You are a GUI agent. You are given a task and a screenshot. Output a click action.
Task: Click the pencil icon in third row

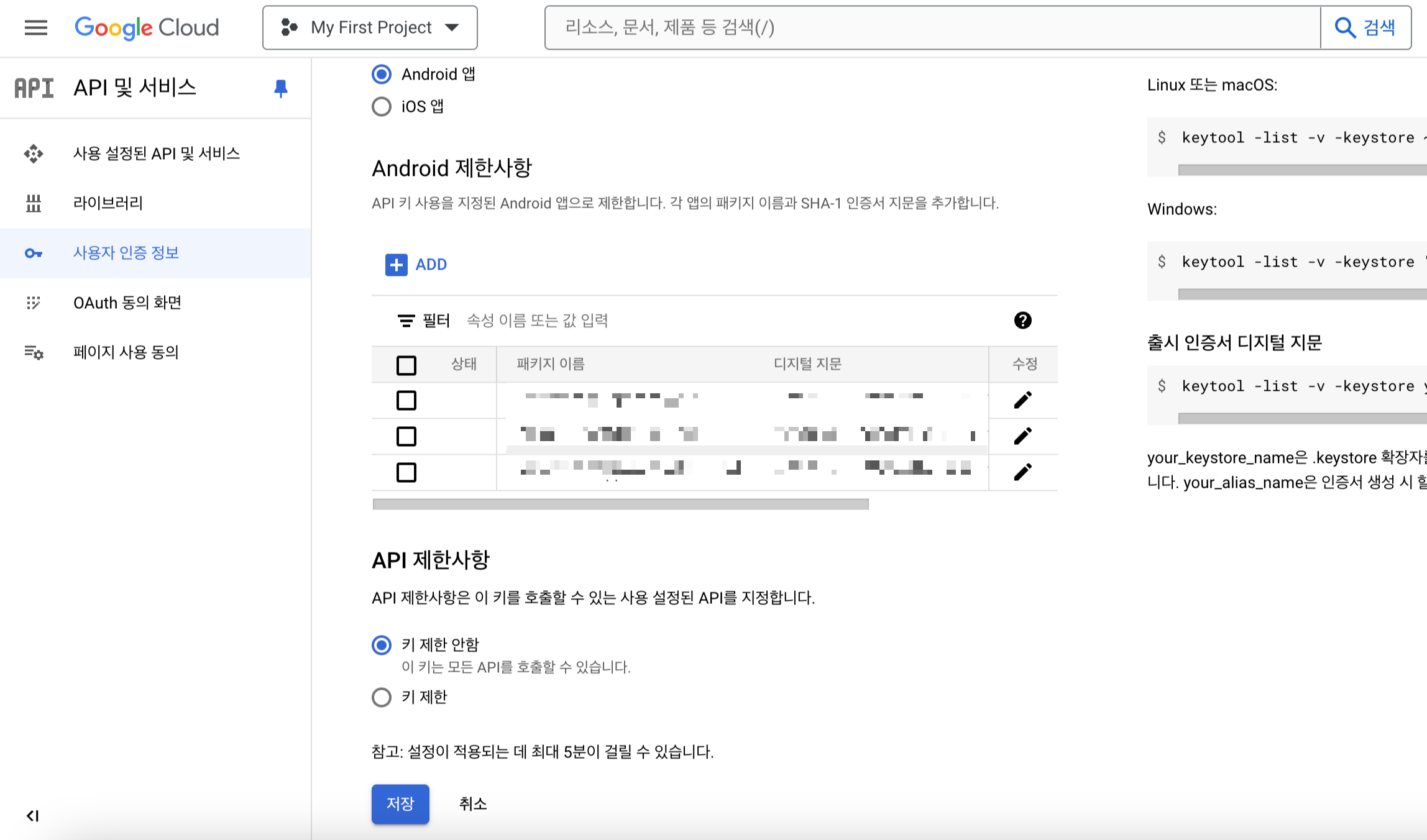[1022, 472]
